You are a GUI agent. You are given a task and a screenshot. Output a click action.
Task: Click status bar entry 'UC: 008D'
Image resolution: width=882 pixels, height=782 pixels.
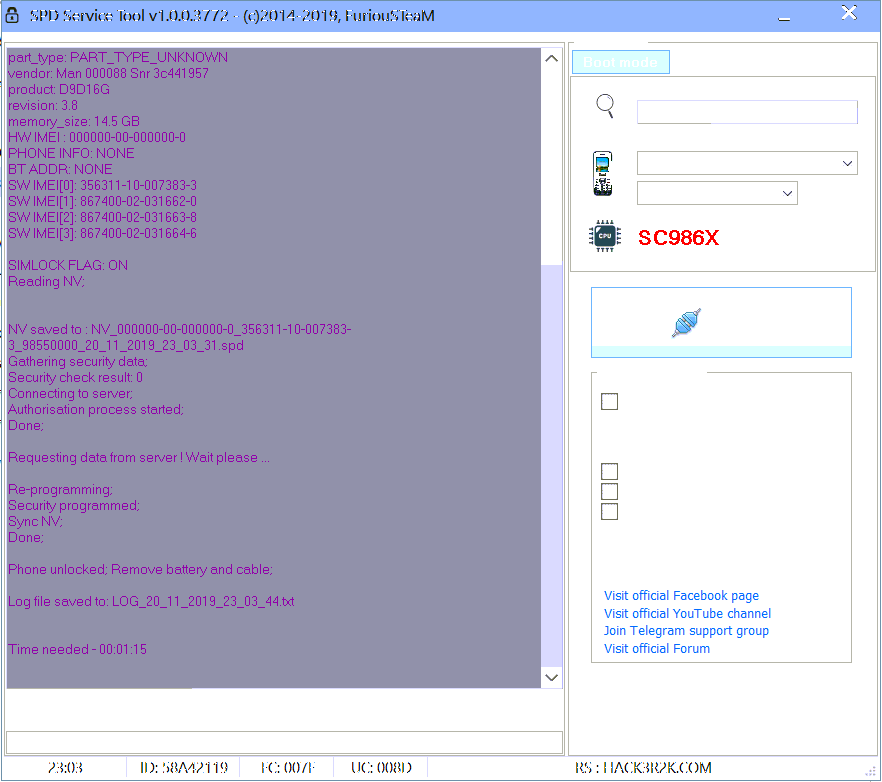click(381, 768)
